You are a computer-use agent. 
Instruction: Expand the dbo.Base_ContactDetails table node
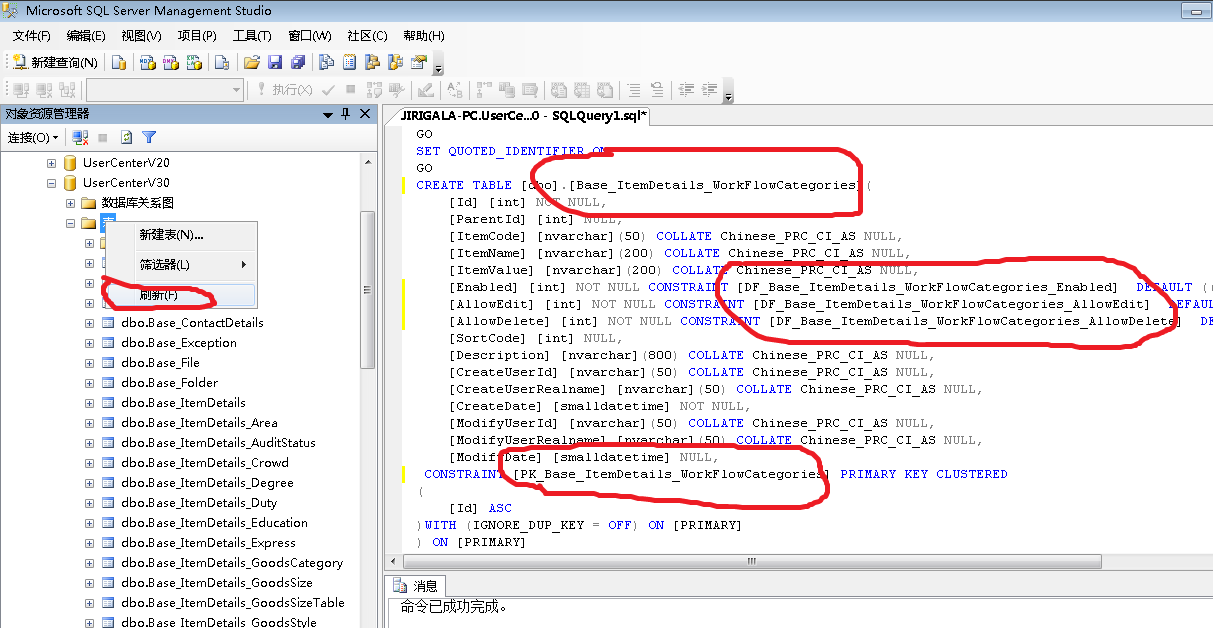coord(89,323)
